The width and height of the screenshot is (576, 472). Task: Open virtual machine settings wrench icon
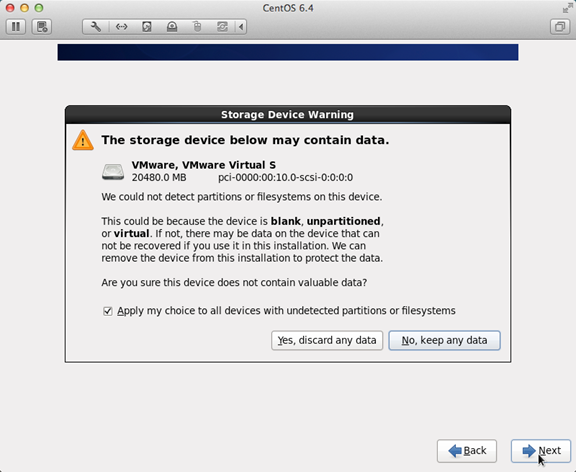96,27
